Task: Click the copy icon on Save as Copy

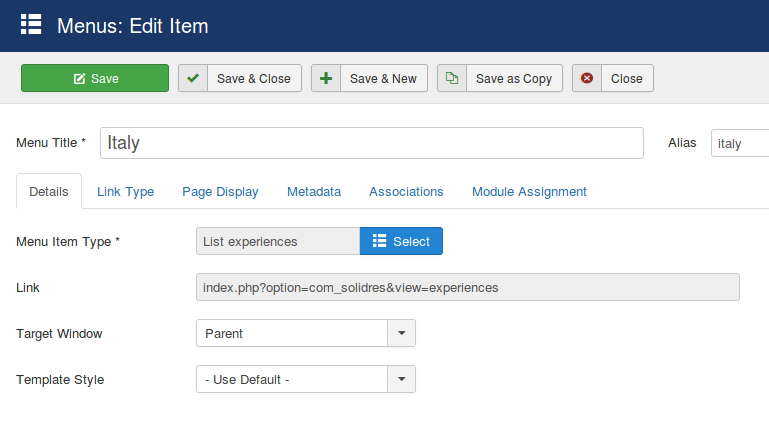Action: pos(452,79)
